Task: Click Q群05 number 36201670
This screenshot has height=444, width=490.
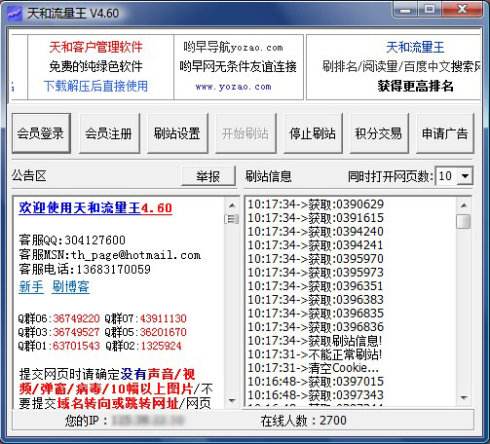Action: click(163, 332)
